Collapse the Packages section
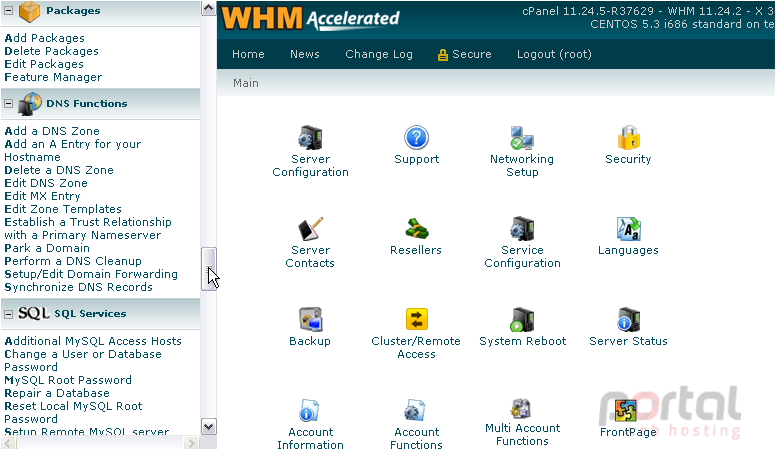Image resolution: width=776 pixels, height=450 pixels. pyautogui.click(x=8, y=10)
